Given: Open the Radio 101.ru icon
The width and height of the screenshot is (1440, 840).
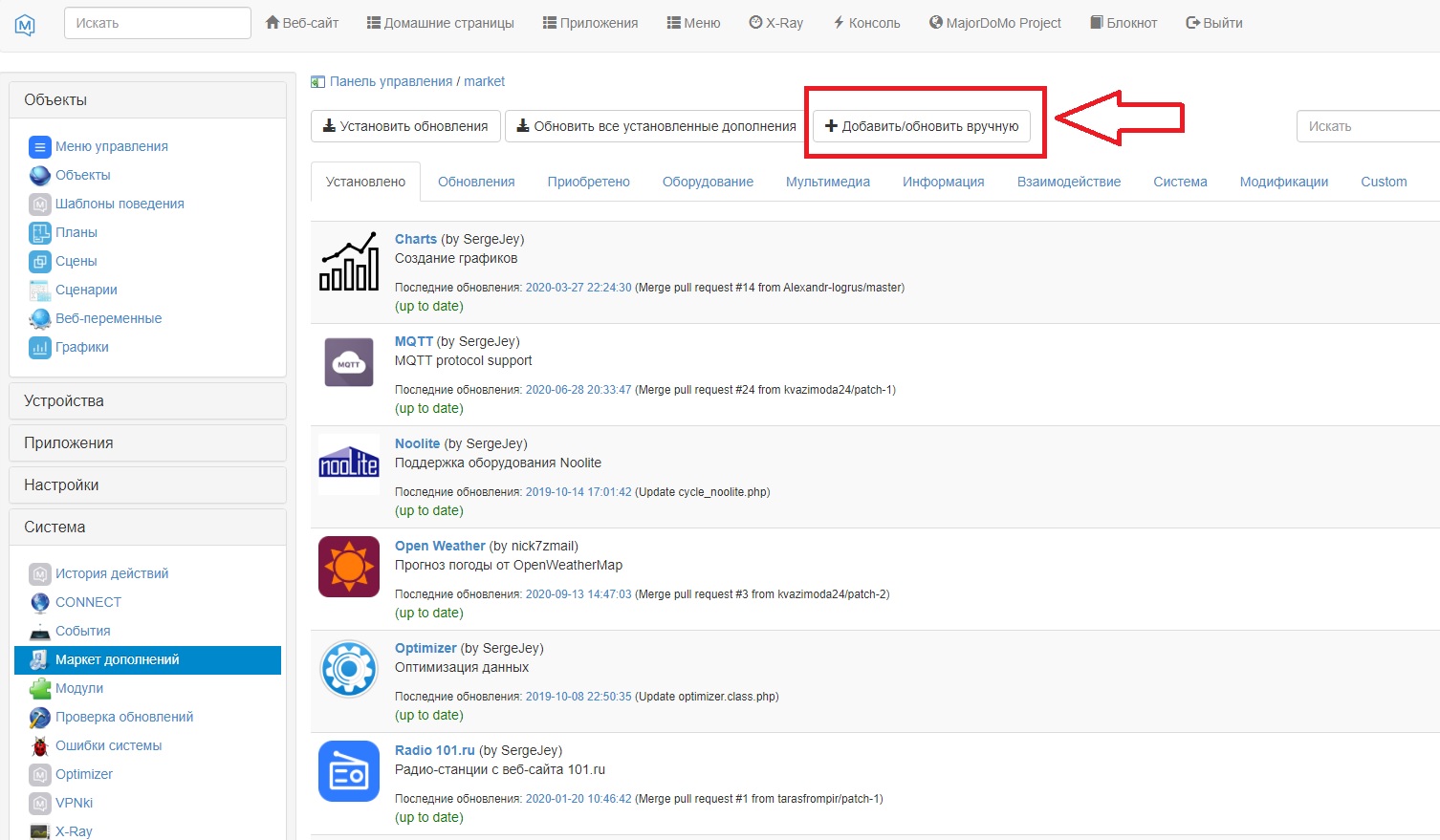Looking at the screenshot, I should (x=348, y=771).
